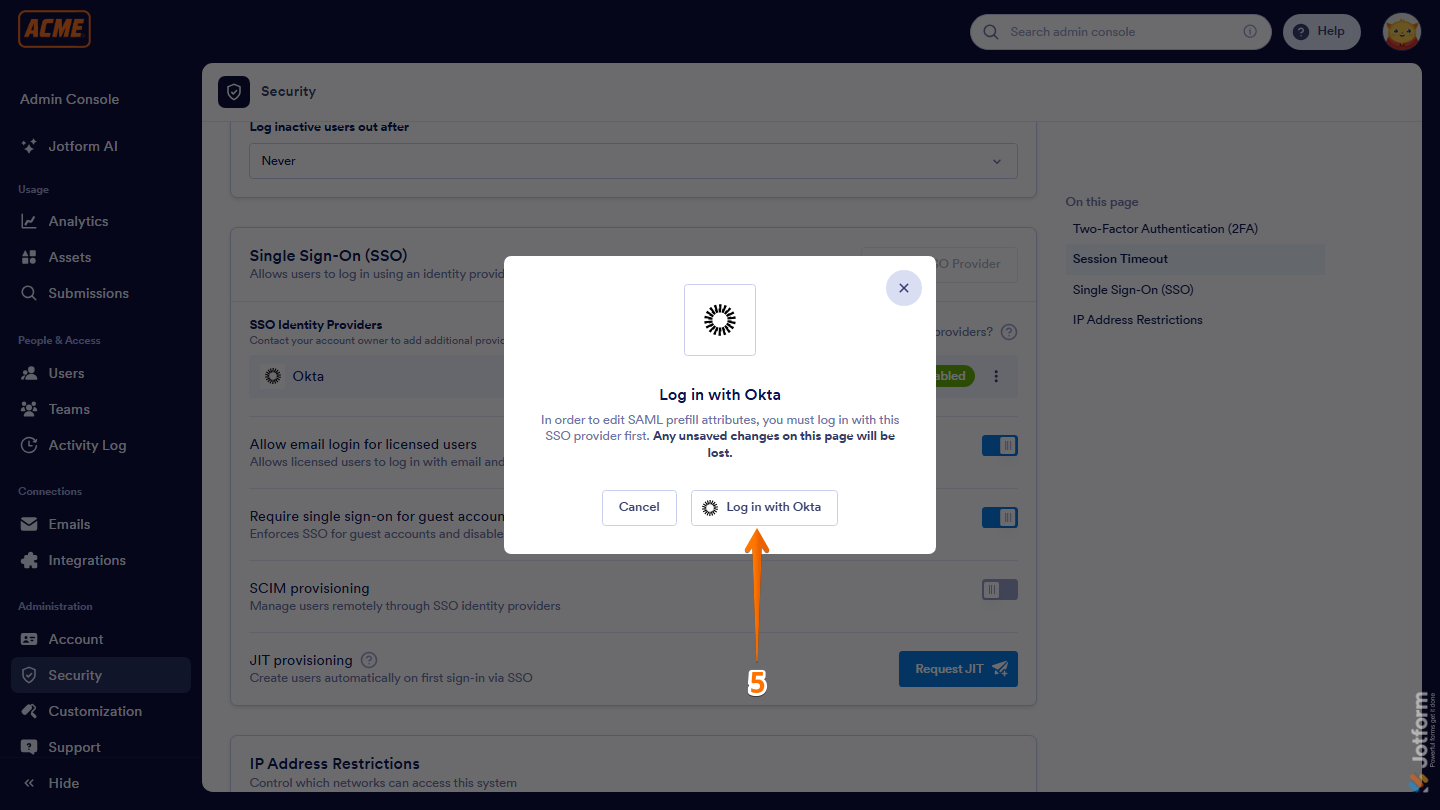This screenshot has width=1440, height=810.
Task: Cancel the Okta login prompt
Action: [639, 507]
